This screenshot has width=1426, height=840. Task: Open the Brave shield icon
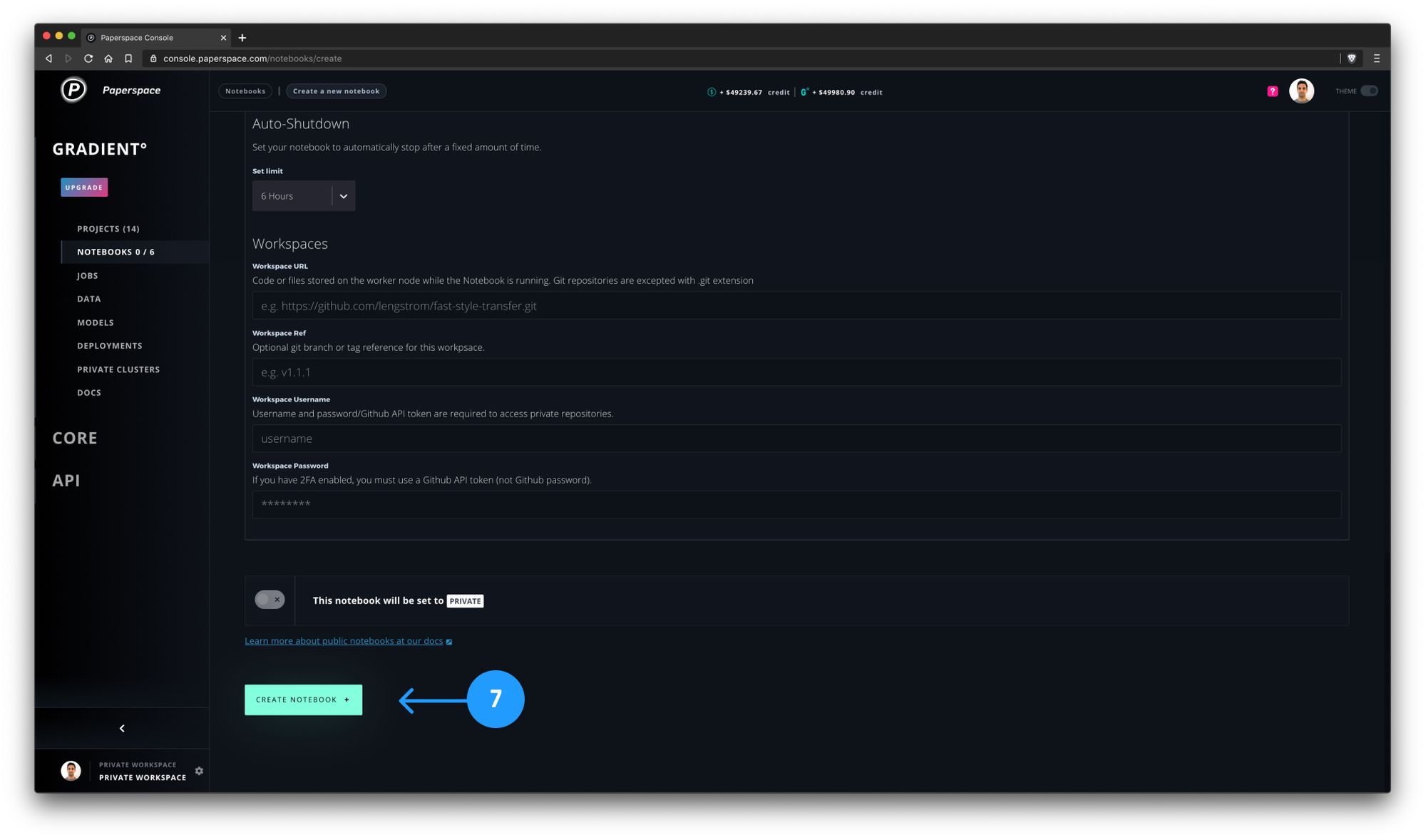point(1351,58)
